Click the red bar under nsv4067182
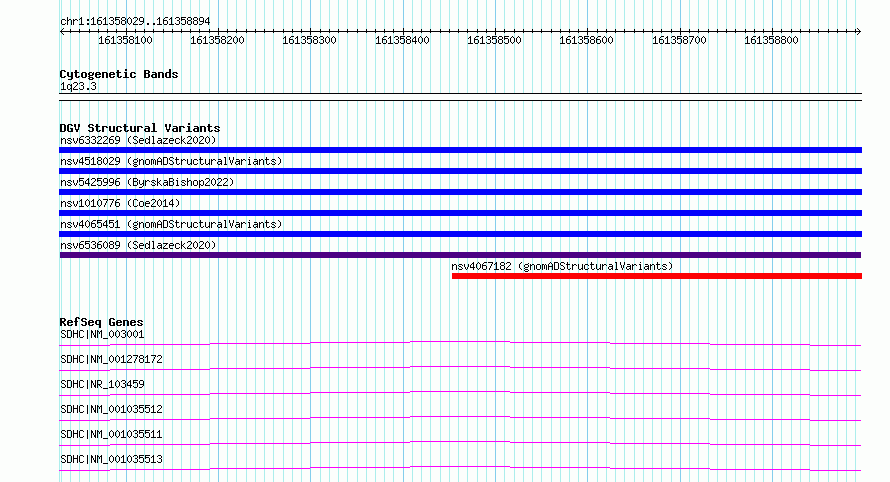890x482 pixels. point(657,276)
